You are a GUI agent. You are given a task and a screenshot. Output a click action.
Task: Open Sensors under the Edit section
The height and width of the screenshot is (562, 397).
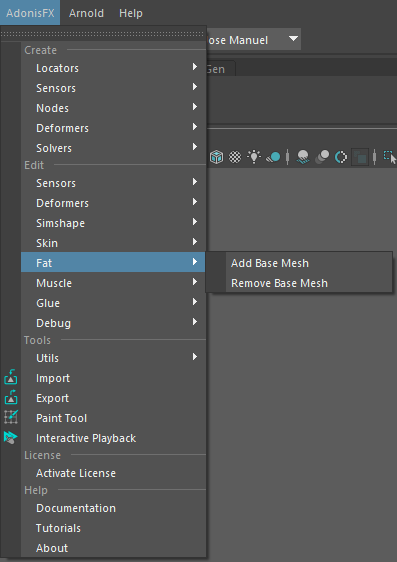coord(113,183)
